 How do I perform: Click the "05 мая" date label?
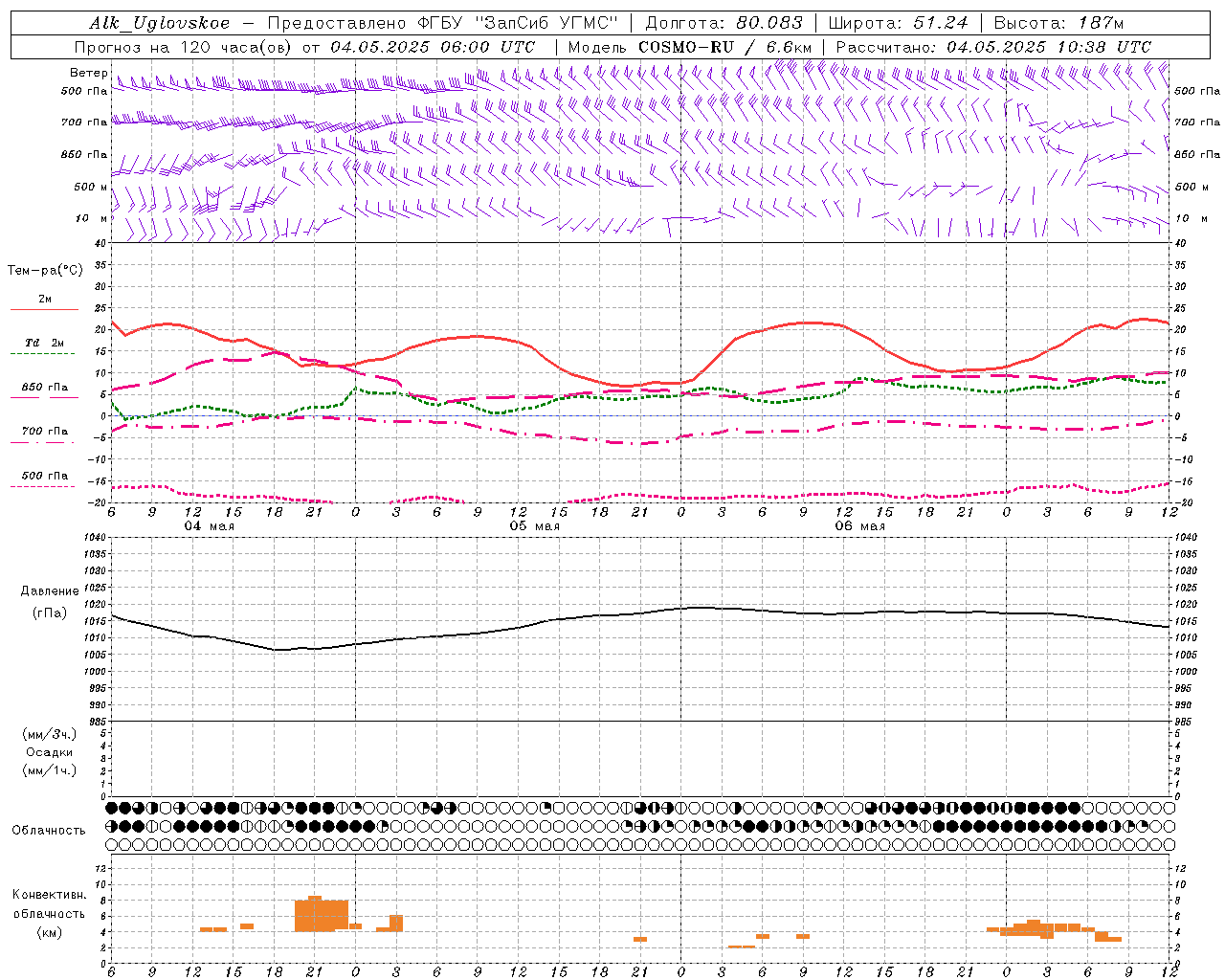pyautogui.click(x=535, y=526)
